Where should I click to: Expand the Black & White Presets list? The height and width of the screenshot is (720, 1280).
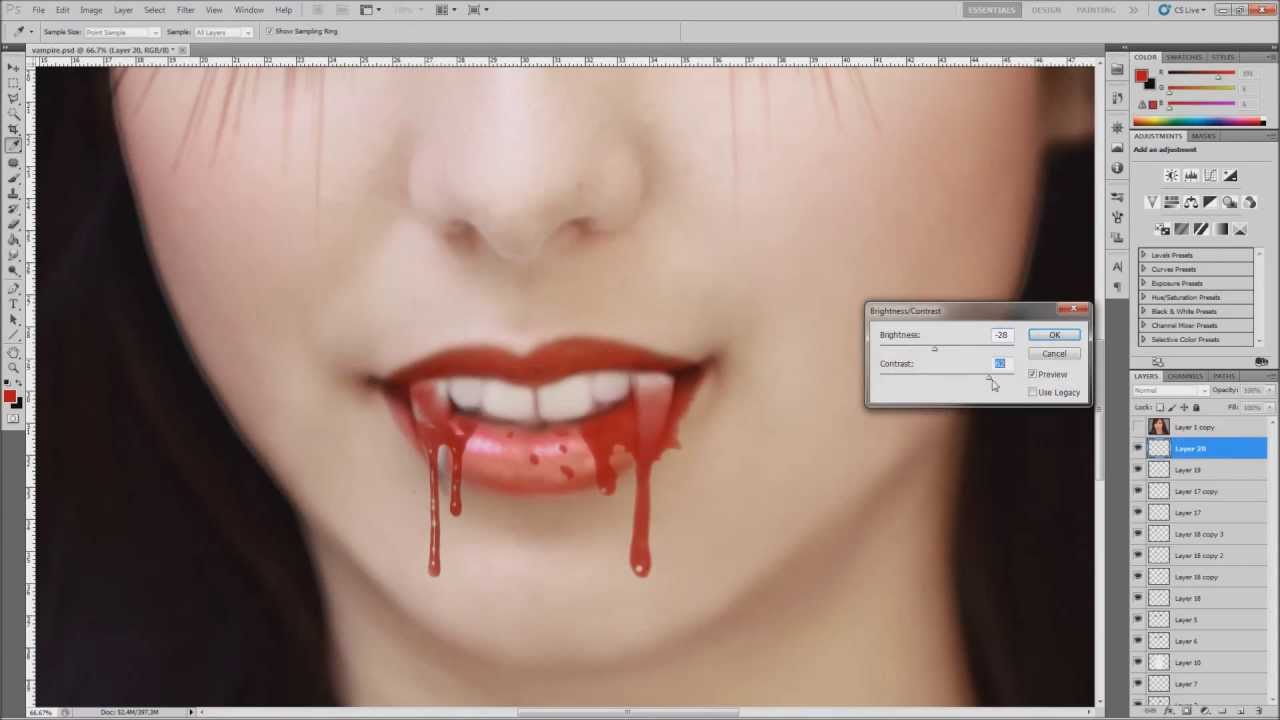1143,311
